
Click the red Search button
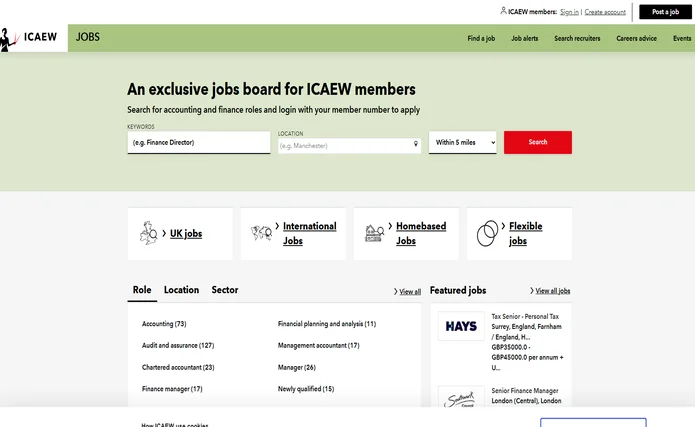click(x=538, y=142)
